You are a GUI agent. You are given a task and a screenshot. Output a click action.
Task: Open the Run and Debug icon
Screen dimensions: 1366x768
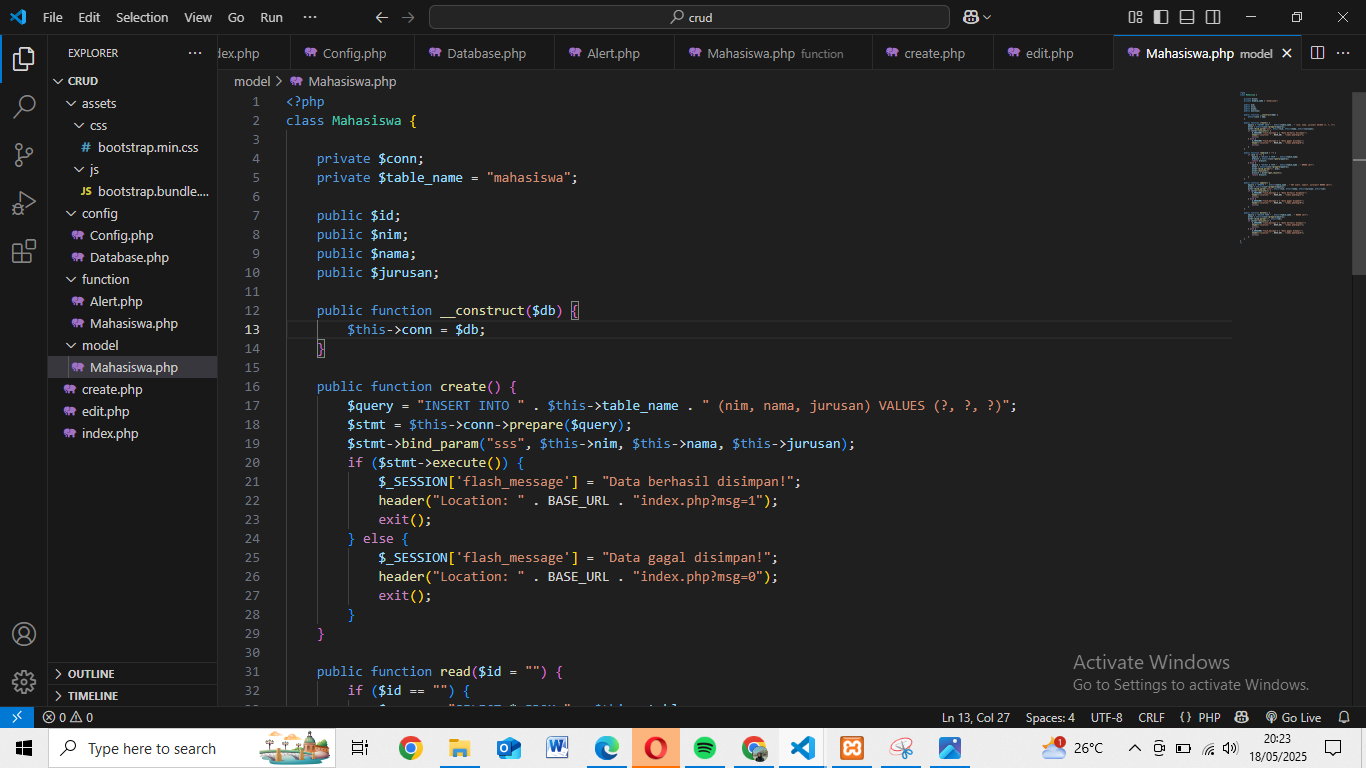click(x=24, y=202)
